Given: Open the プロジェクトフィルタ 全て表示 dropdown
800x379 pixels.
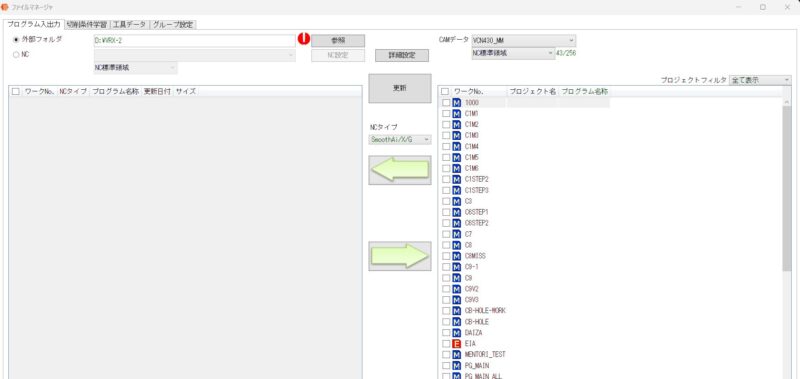Looking at the screenshot, I should point(760,80).
